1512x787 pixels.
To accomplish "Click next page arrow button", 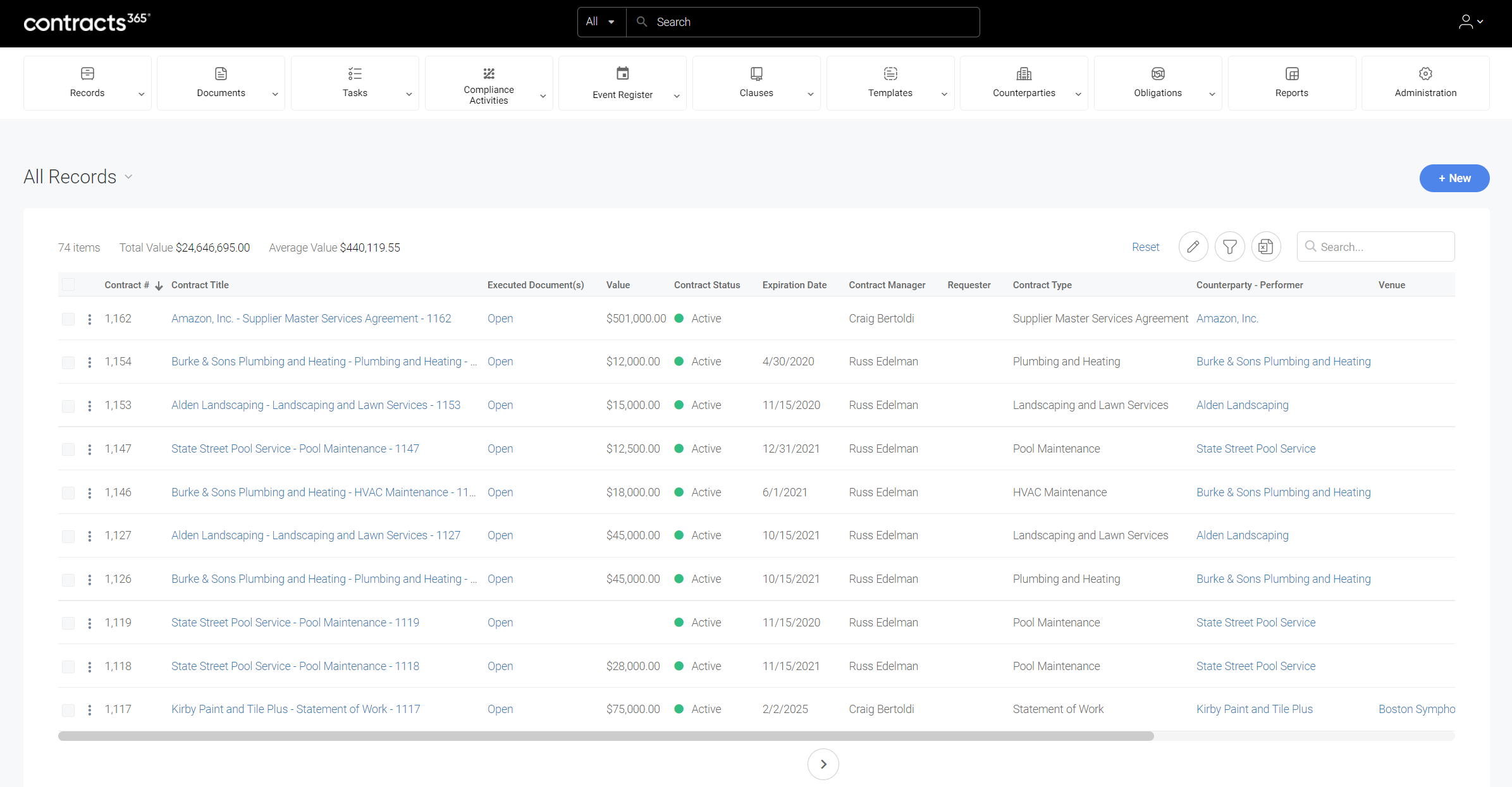I will (823, 764).
